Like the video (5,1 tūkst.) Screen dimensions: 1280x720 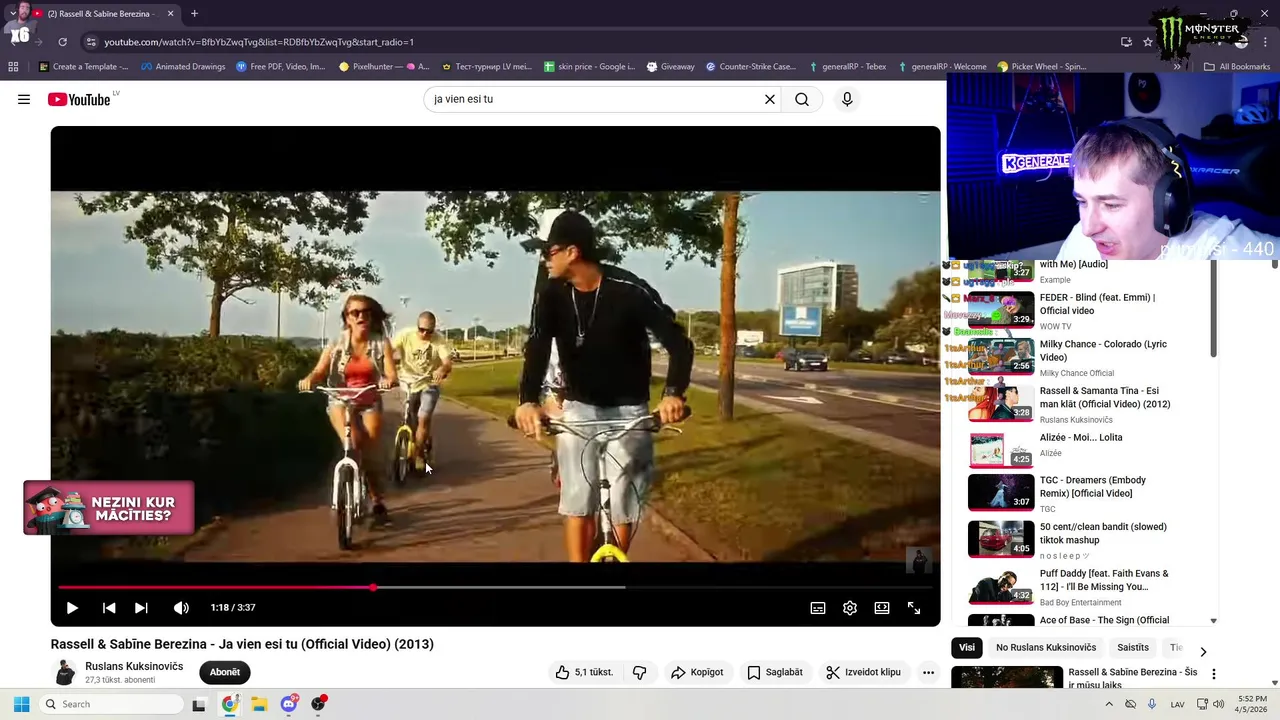point(584,672)
